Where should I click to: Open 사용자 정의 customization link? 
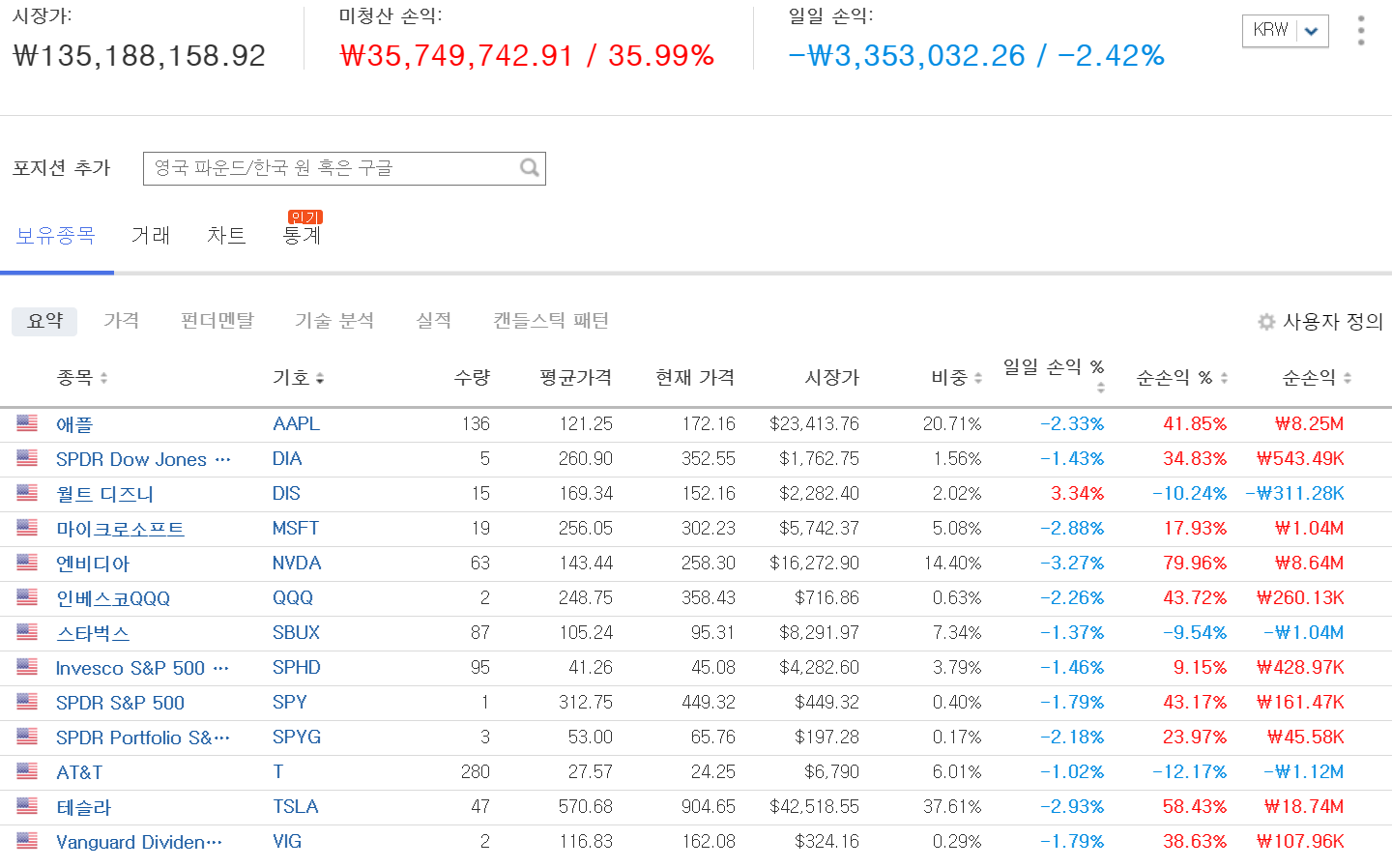1333,322
